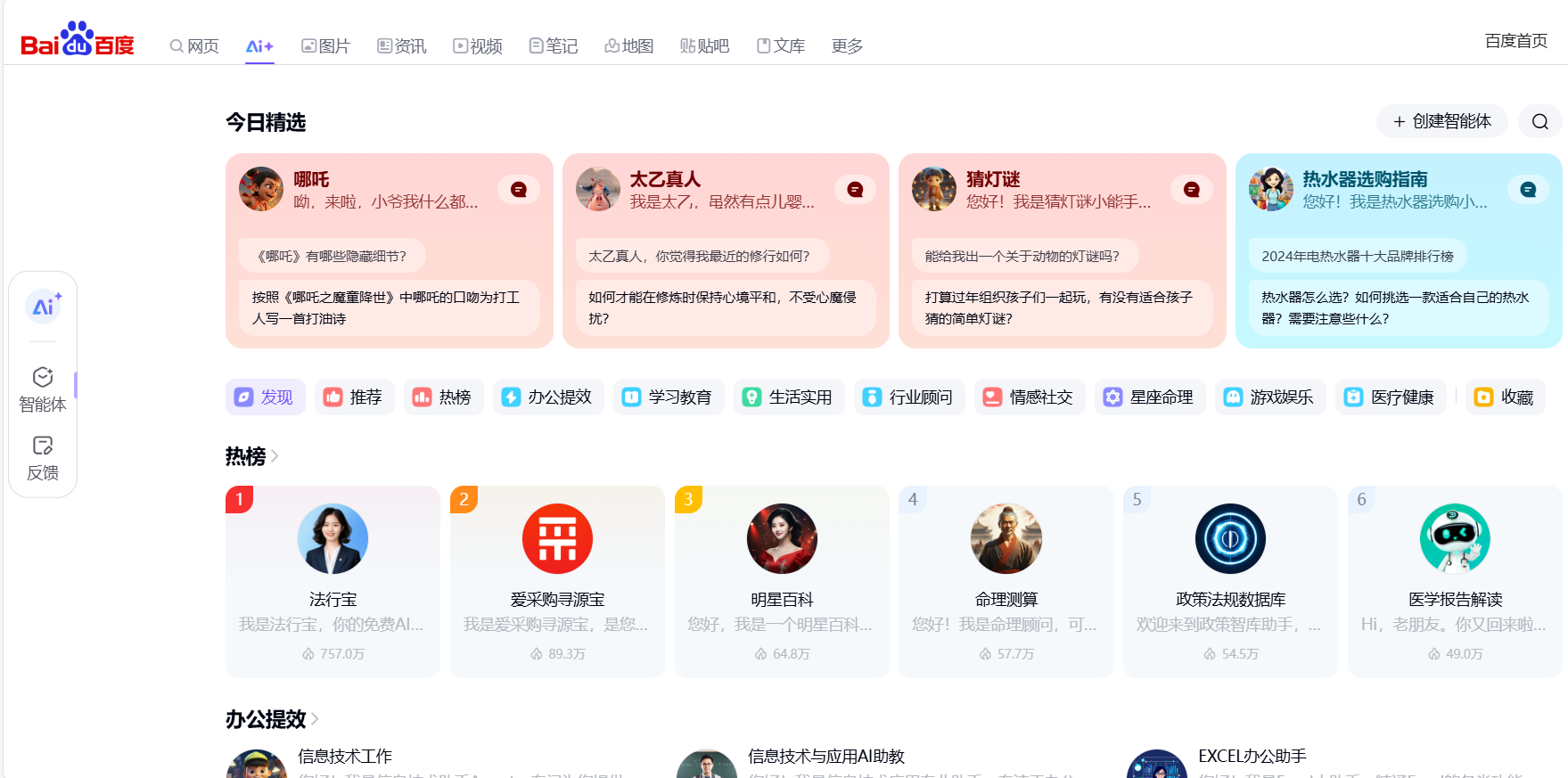
Task: Select the 推荐 recommended category
Action: click(x=354, y=397)
